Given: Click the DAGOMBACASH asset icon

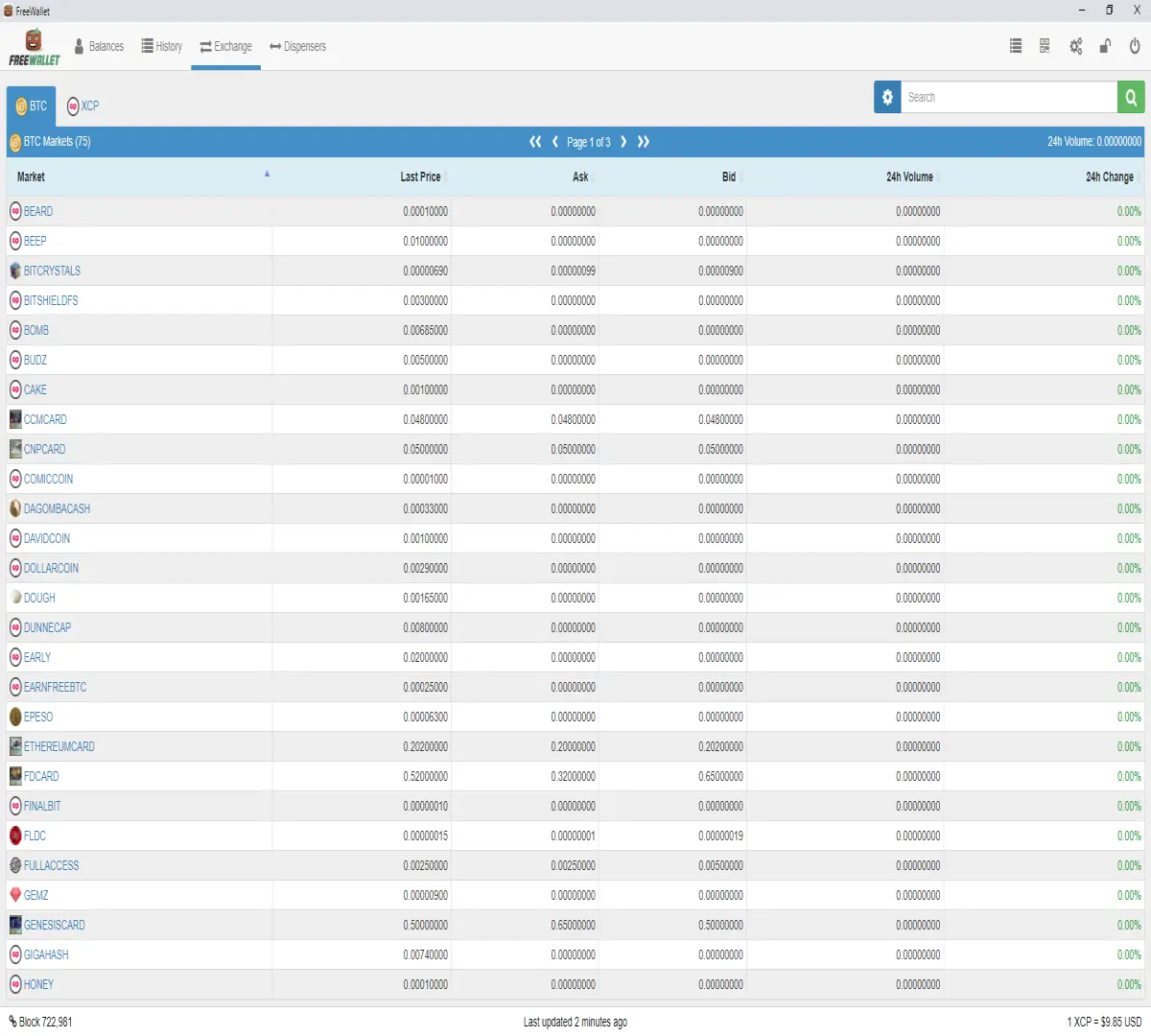Looking at the screenshot, I should (x=15, y=508).
